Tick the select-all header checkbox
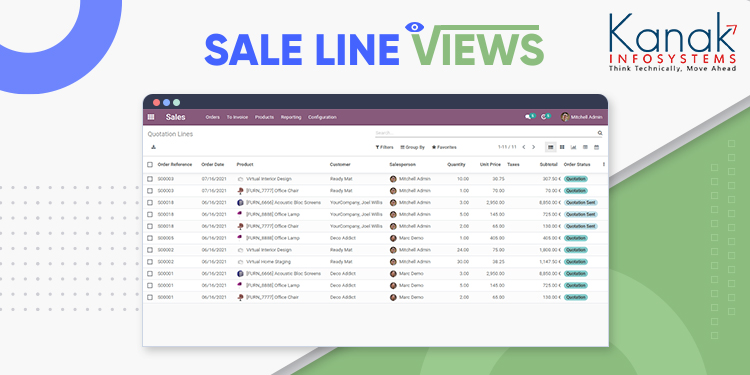 coord(150,165)
